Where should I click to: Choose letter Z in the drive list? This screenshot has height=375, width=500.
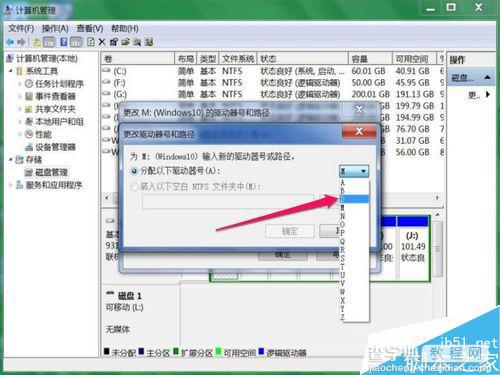point(354,317)
